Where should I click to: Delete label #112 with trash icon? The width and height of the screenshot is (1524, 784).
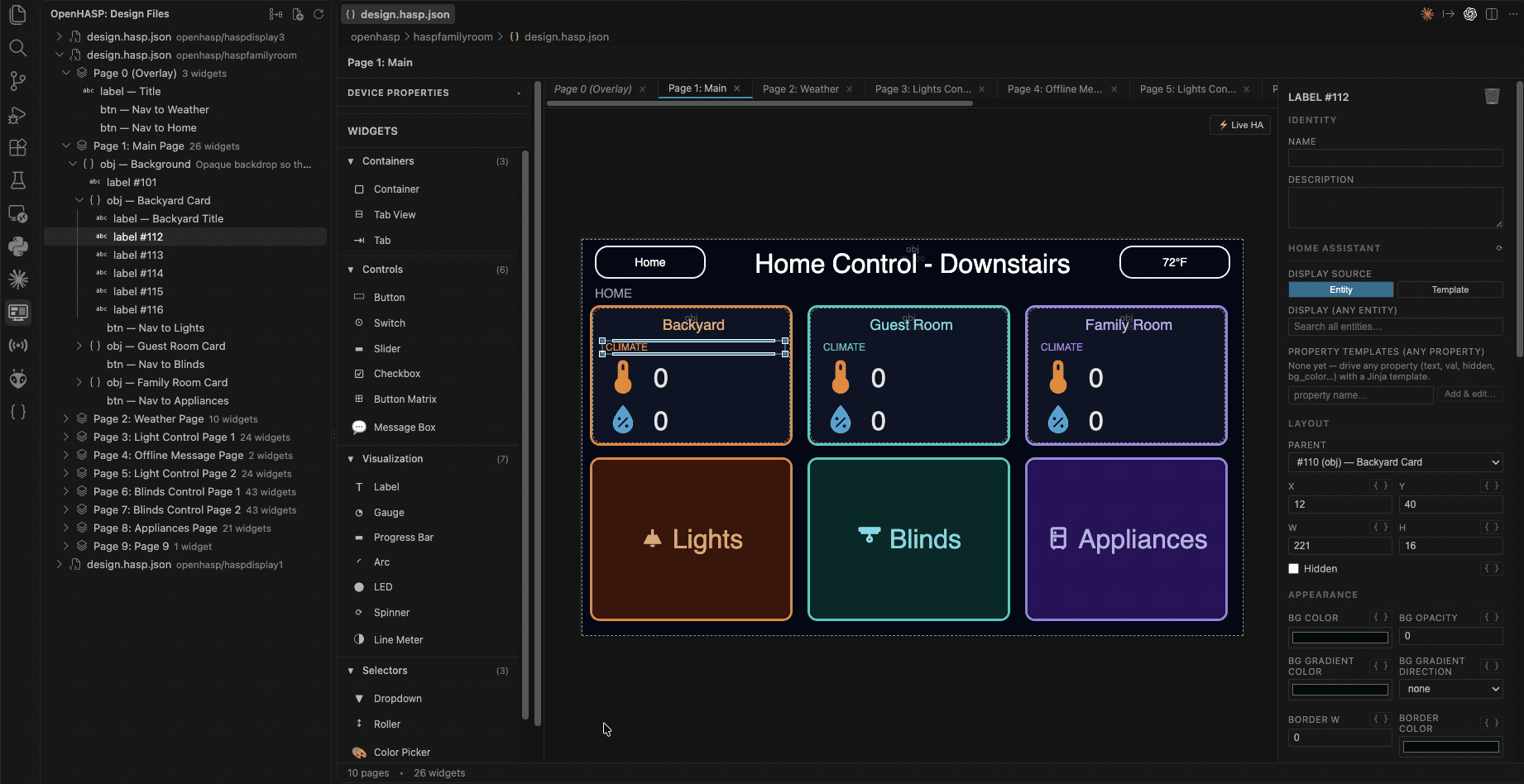tap(1492, 97)
